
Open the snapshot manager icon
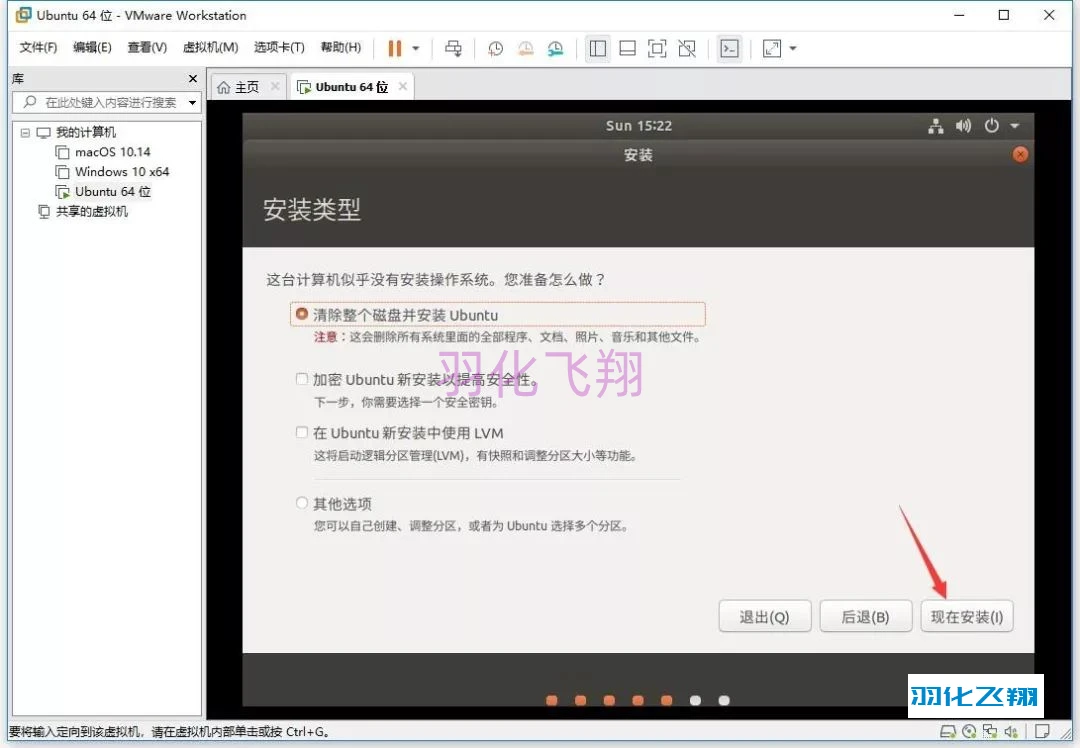[555, 48]
